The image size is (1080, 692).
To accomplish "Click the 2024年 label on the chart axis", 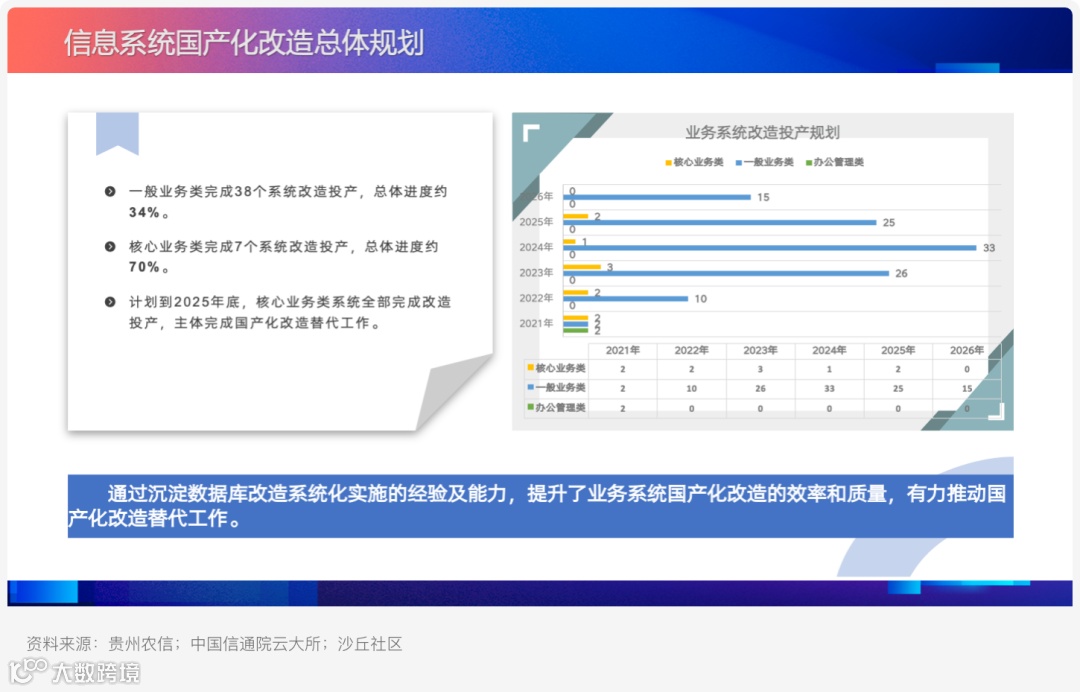I will coord(536,247).
